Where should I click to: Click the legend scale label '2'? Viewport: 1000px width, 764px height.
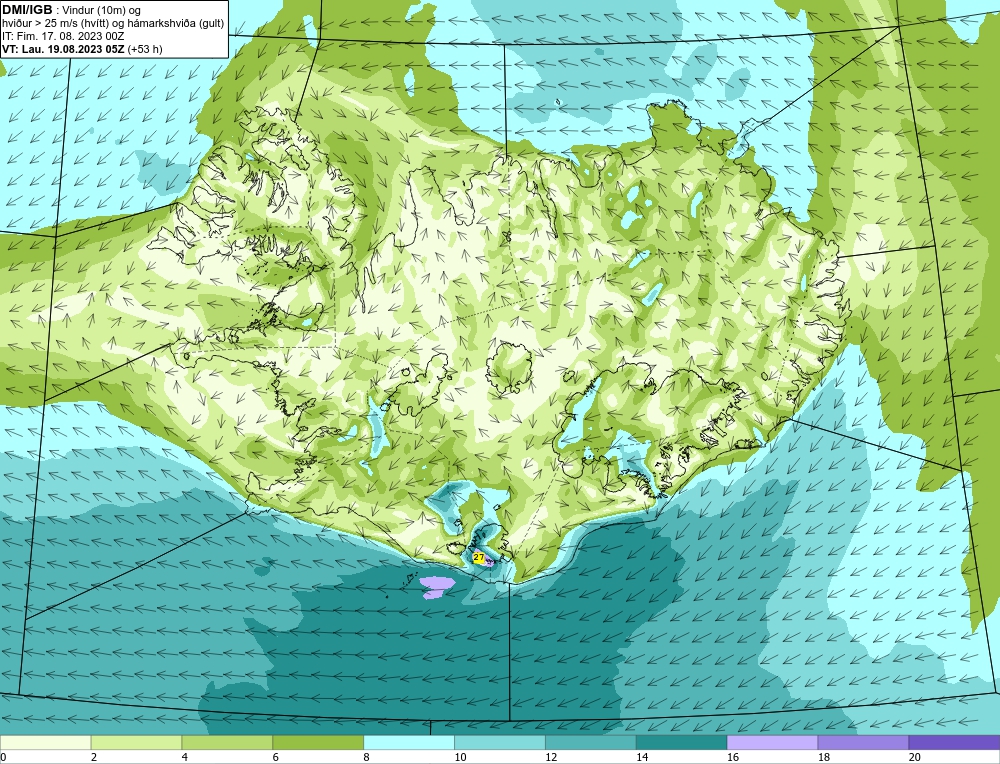pos(94,757)
